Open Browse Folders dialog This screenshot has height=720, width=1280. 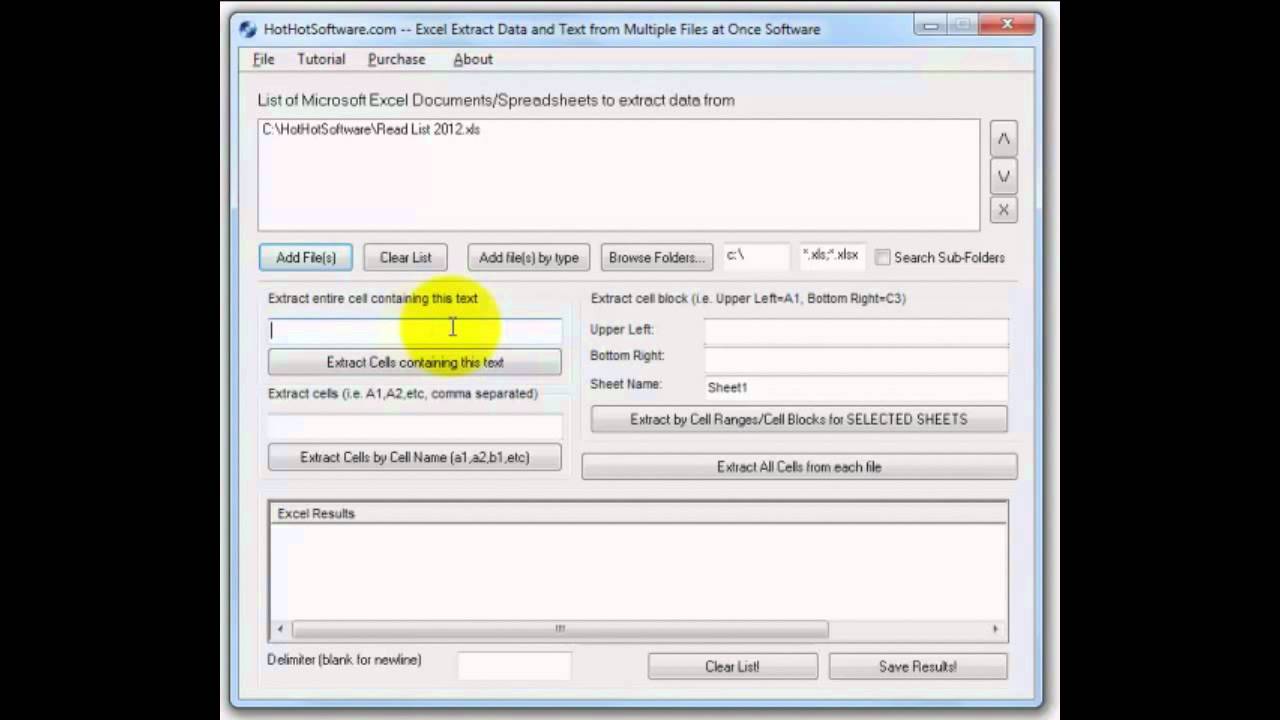657,257
